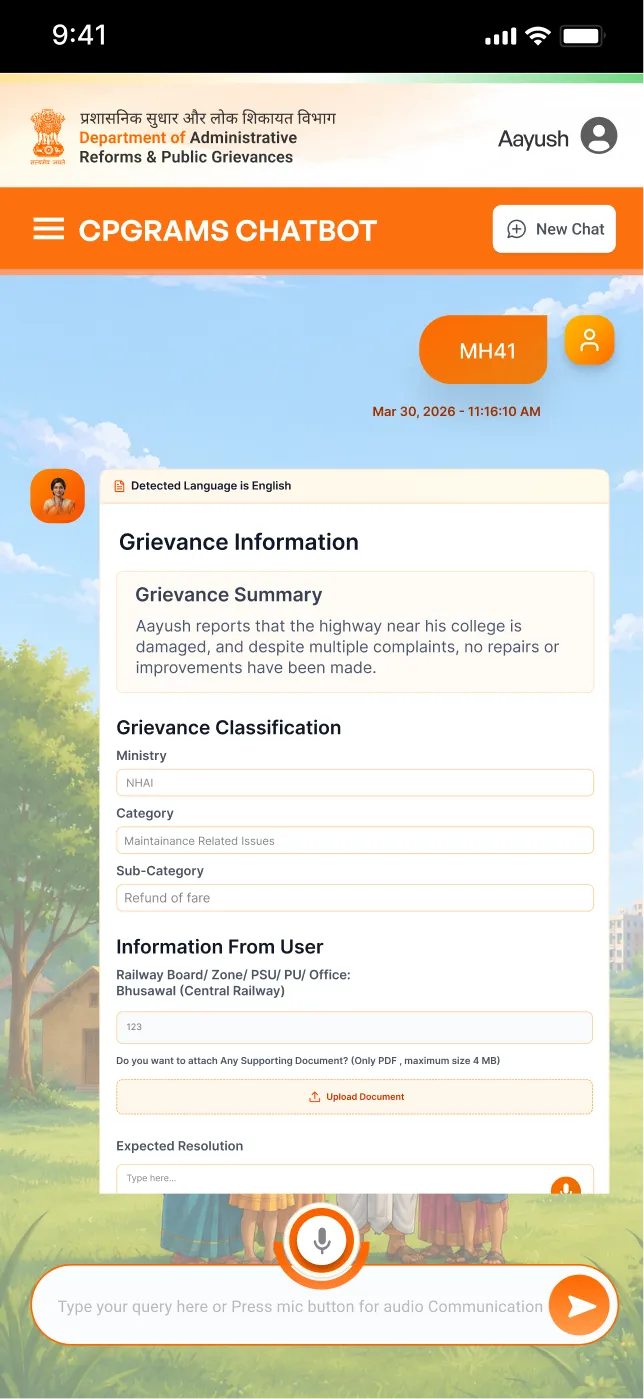Image resolution: width=644 pixels, height=1399 pixels.
Task: Click the Aayush username text
Action: (x=534, y=139)
